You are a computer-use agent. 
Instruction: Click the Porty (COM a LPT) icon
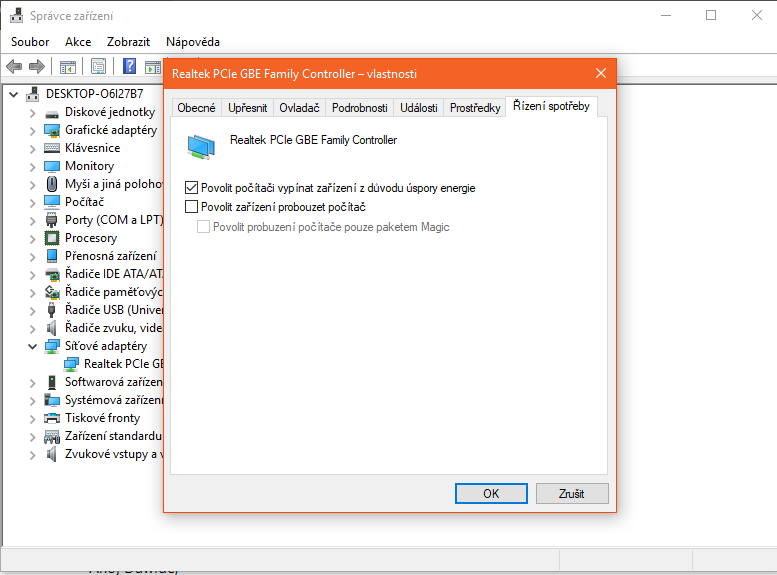tap(52, 220)
